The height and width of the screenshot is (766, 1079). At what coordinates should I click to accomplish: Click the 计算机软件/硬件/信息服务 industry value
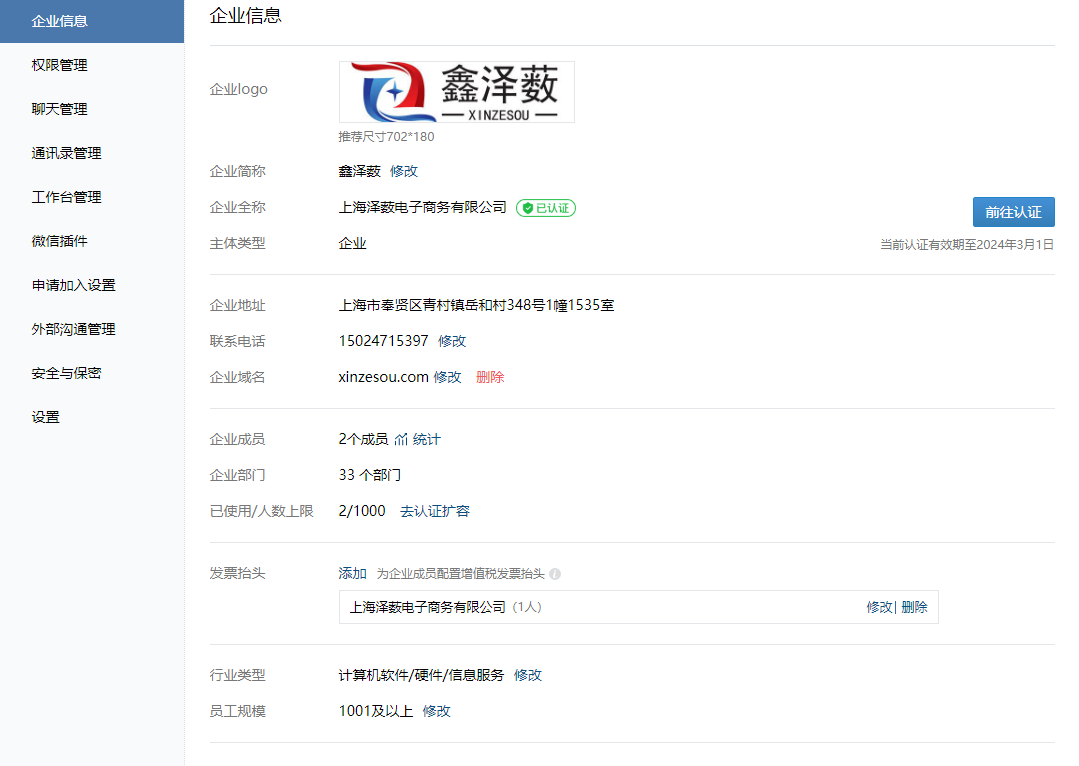421,675
